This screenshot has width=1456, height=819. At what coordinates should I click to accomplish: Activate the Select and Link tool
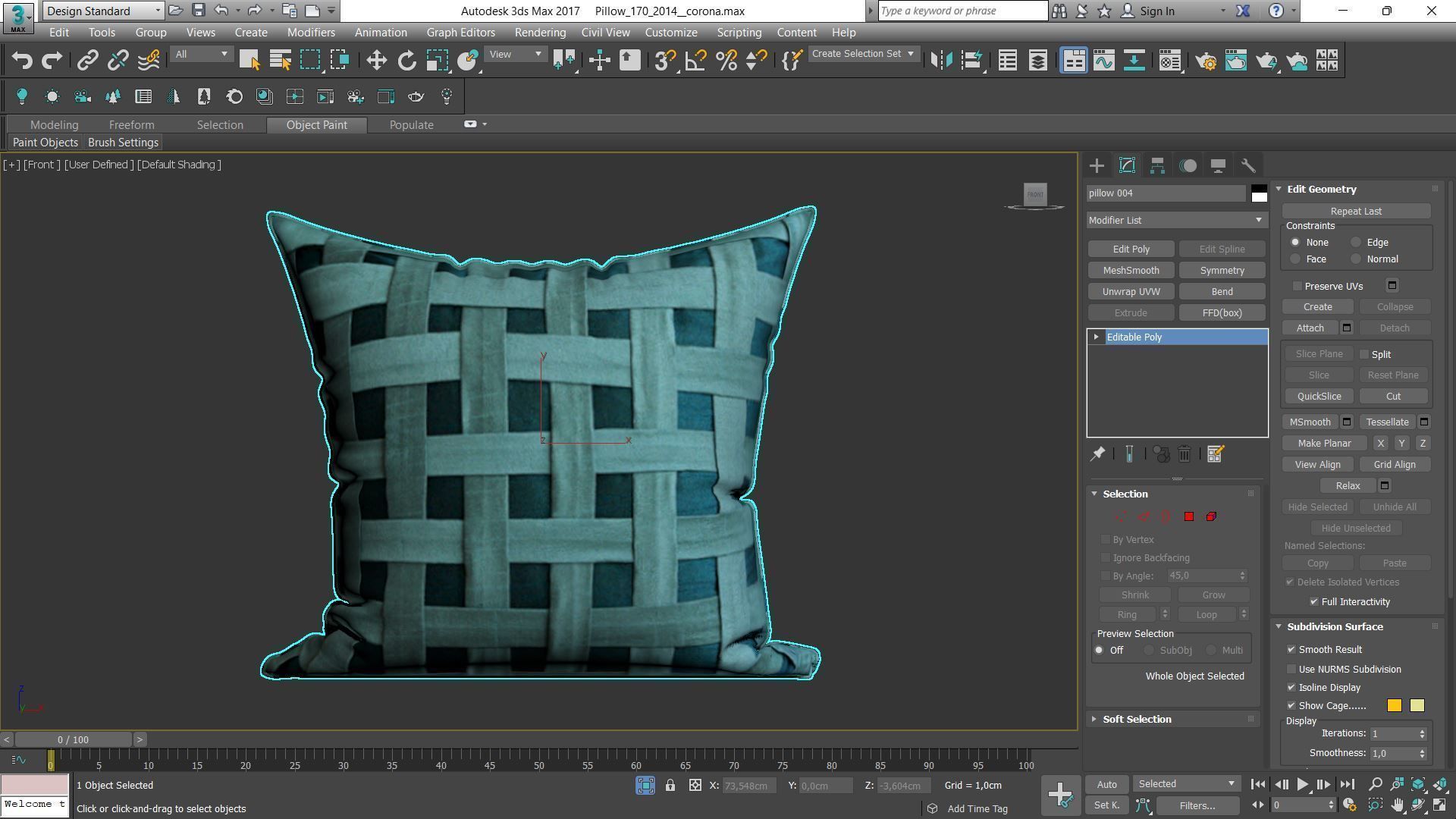point(88,61)
